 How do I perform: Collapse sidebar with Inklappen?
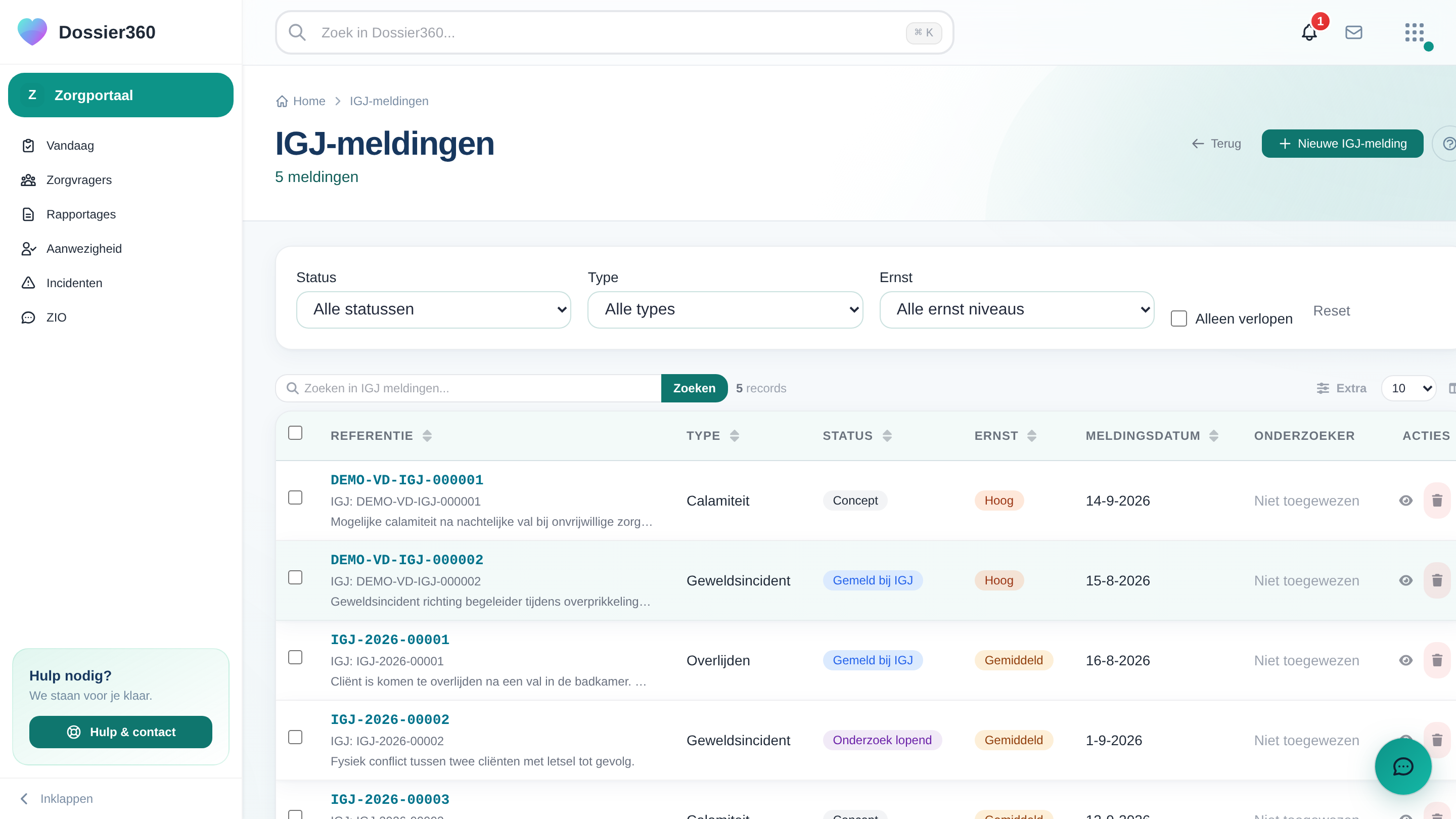coord(57,799)
